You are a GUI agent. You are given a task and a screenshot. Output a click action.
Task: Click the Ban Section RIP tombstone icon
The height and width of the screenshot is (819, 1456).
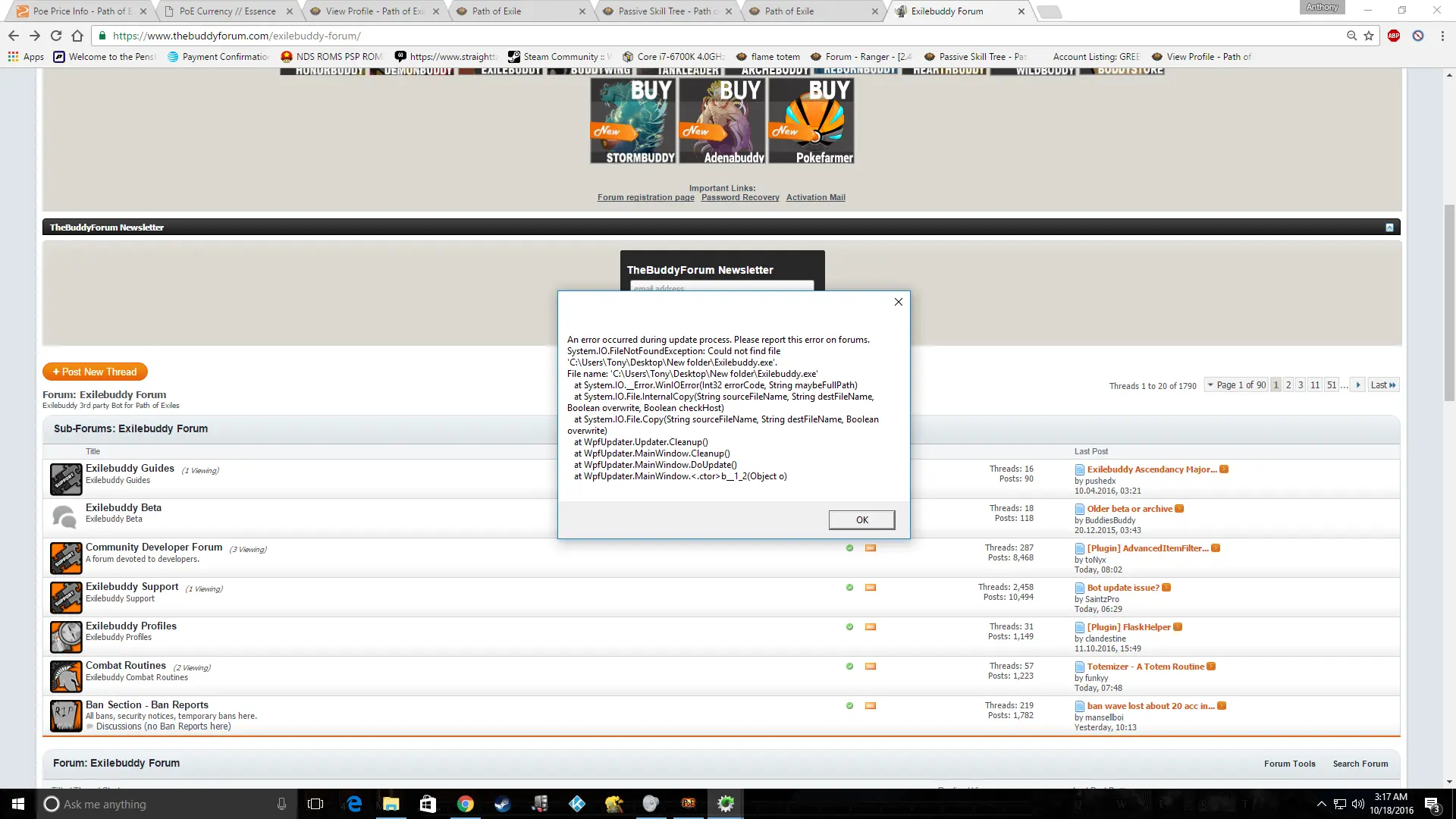tap(66, 715)
